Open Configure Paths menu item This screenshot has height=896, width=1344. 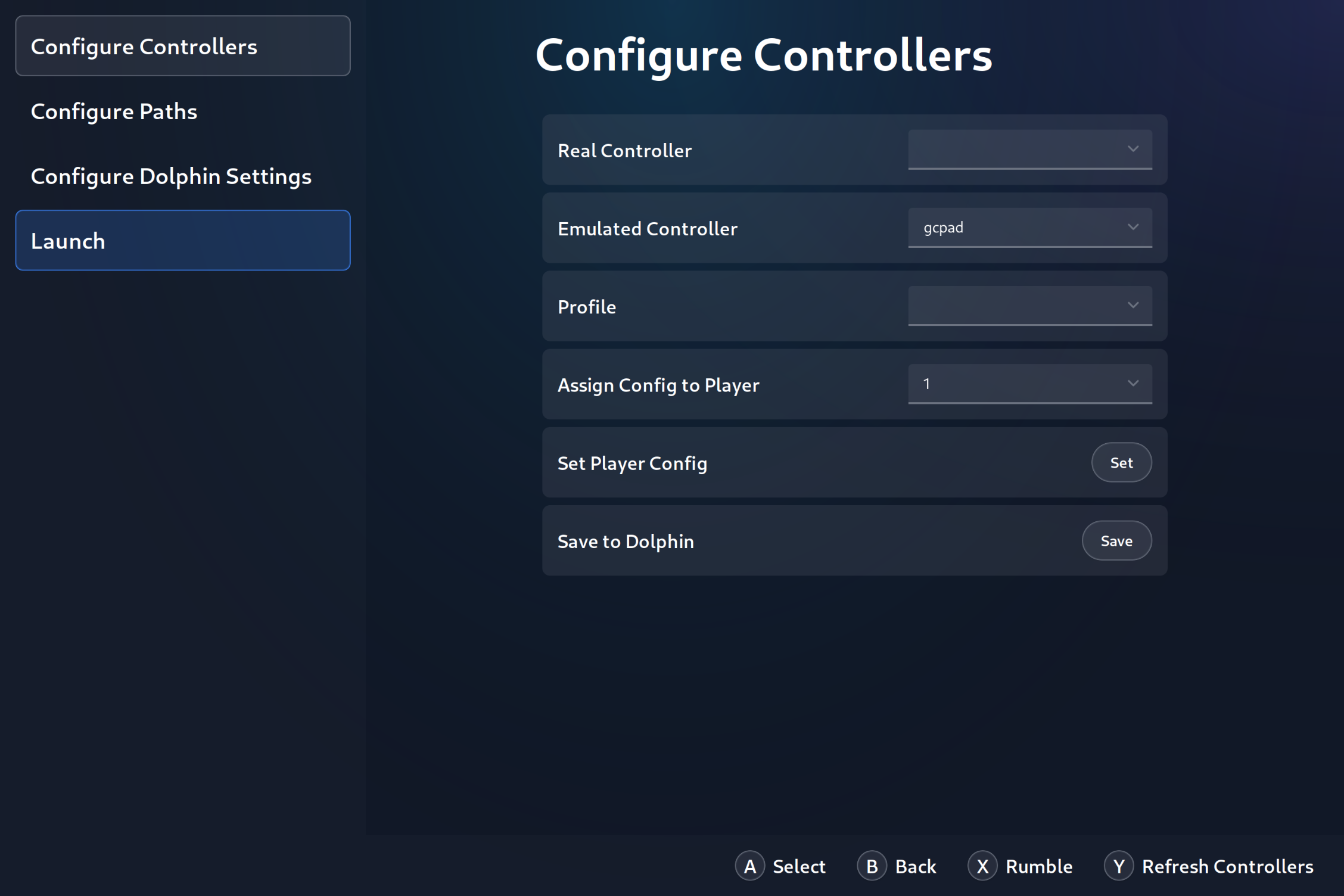(x=114, y=111)
